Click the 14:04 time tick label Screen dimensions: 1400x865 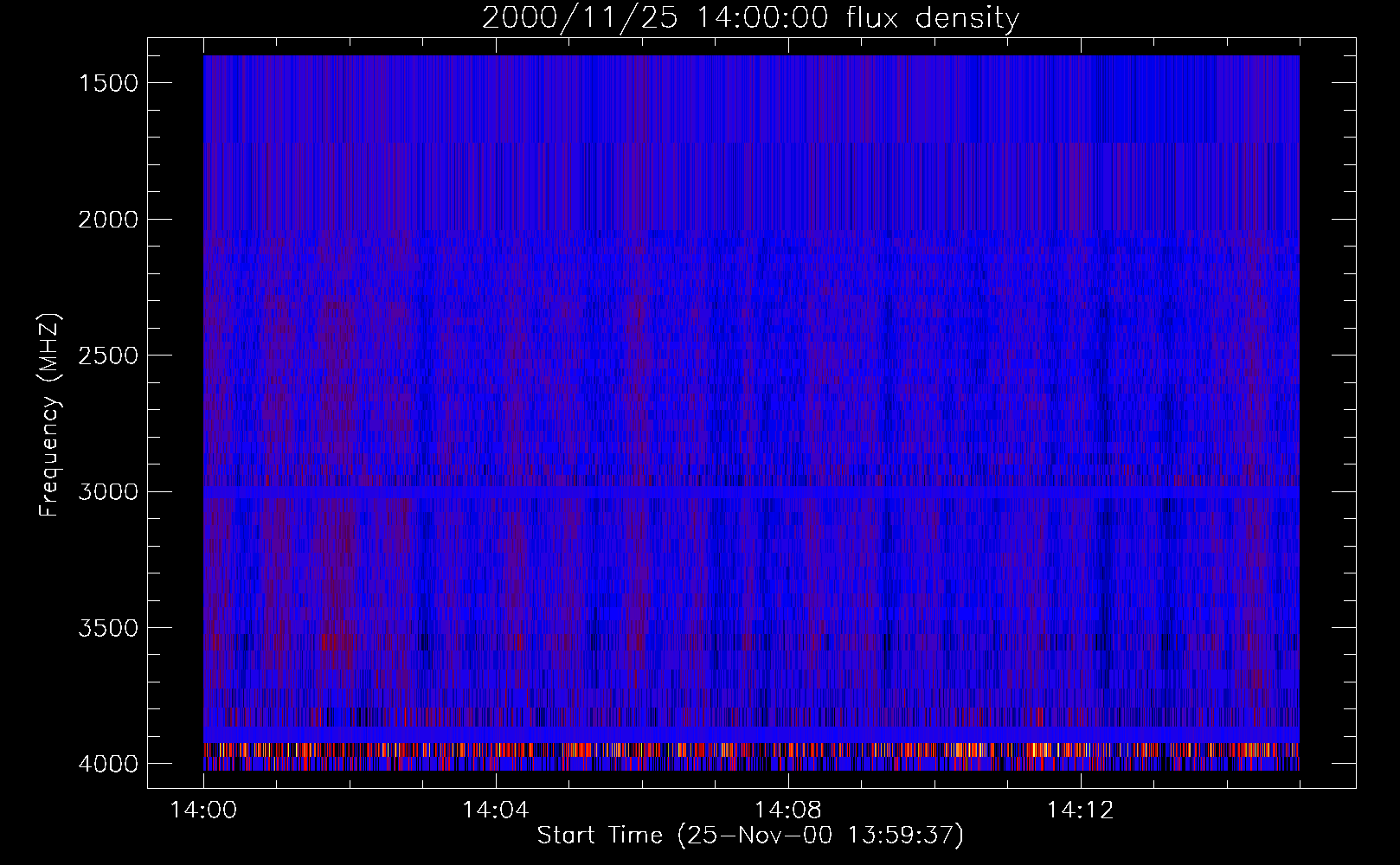coord(496,811)
